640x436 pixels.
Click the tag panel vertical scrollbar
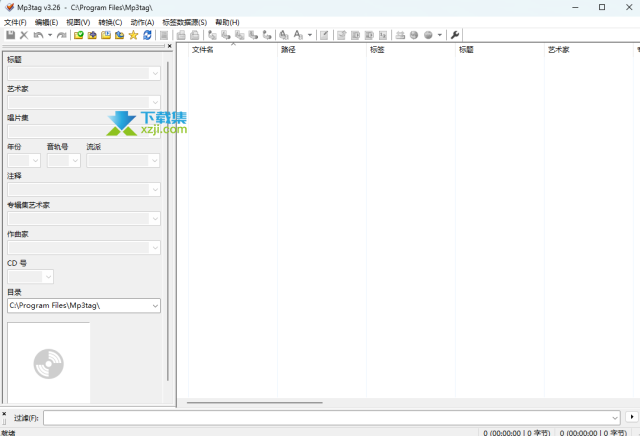click(168, 221)
